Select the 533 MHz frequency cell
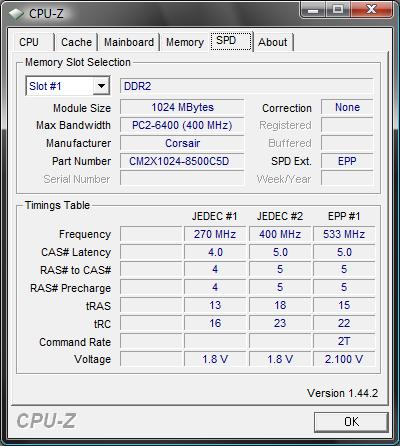Viewport: 400px width, 446px height. [344, 234]
